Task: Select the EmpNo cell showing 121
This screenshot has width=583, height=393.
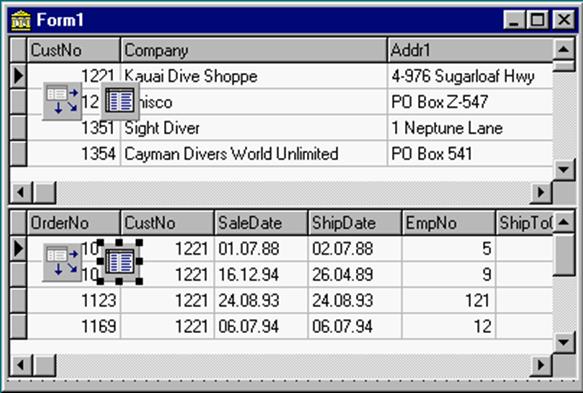Action: point(448,300)
